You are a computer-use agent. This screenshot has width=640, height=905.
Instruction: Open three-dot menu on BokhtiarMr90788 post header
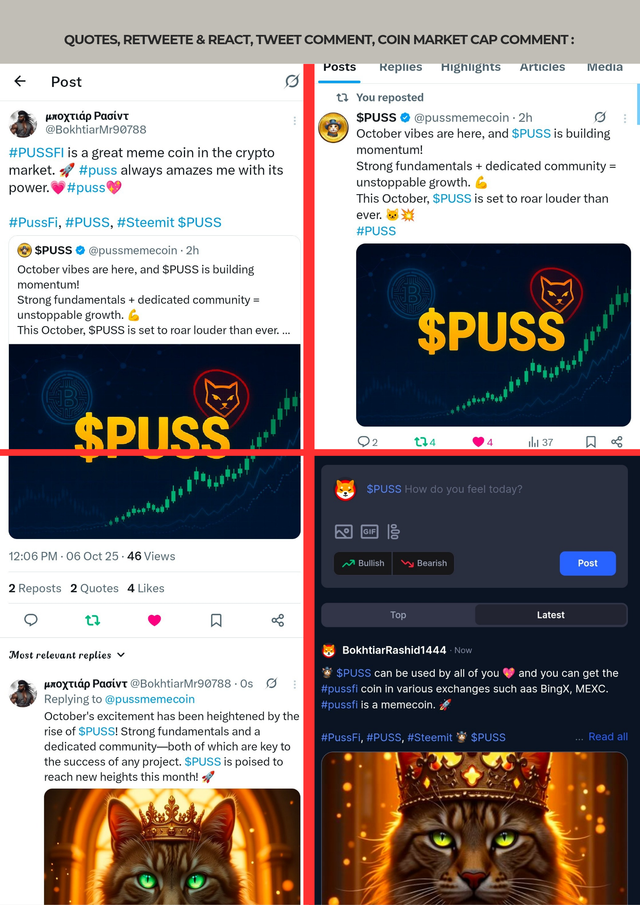click(294, 121)
